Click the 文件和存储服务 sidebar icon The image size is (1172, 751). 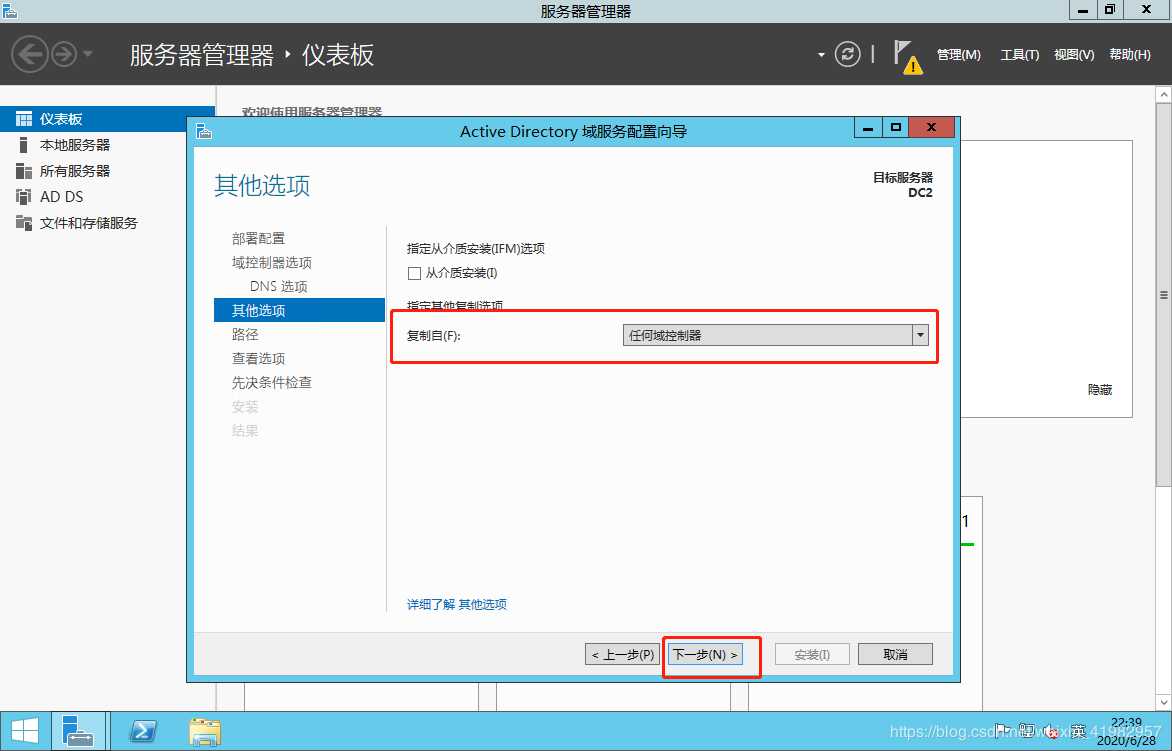tap(24, 223)
